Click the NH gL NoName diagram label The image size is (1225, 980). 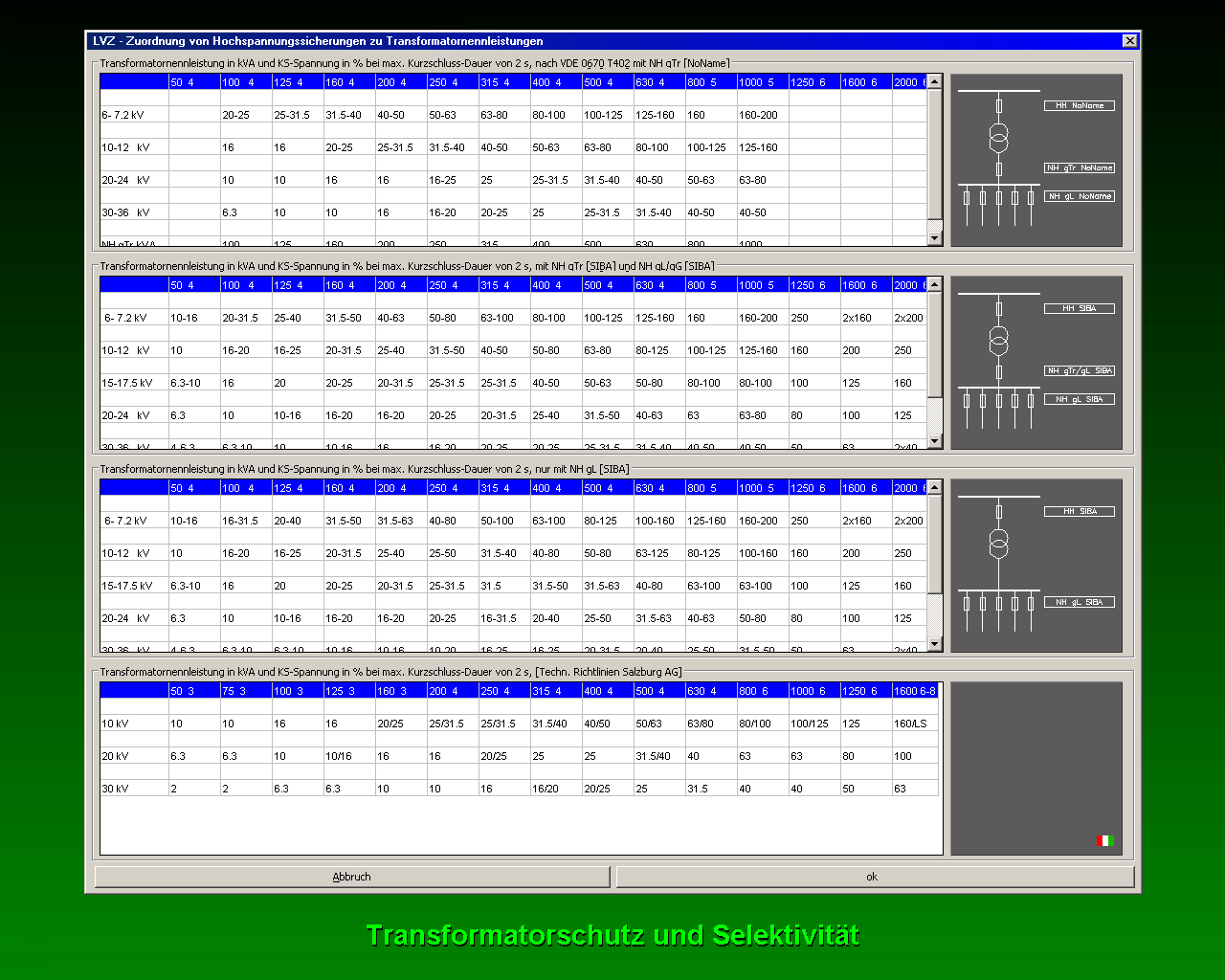(1079, 197)
